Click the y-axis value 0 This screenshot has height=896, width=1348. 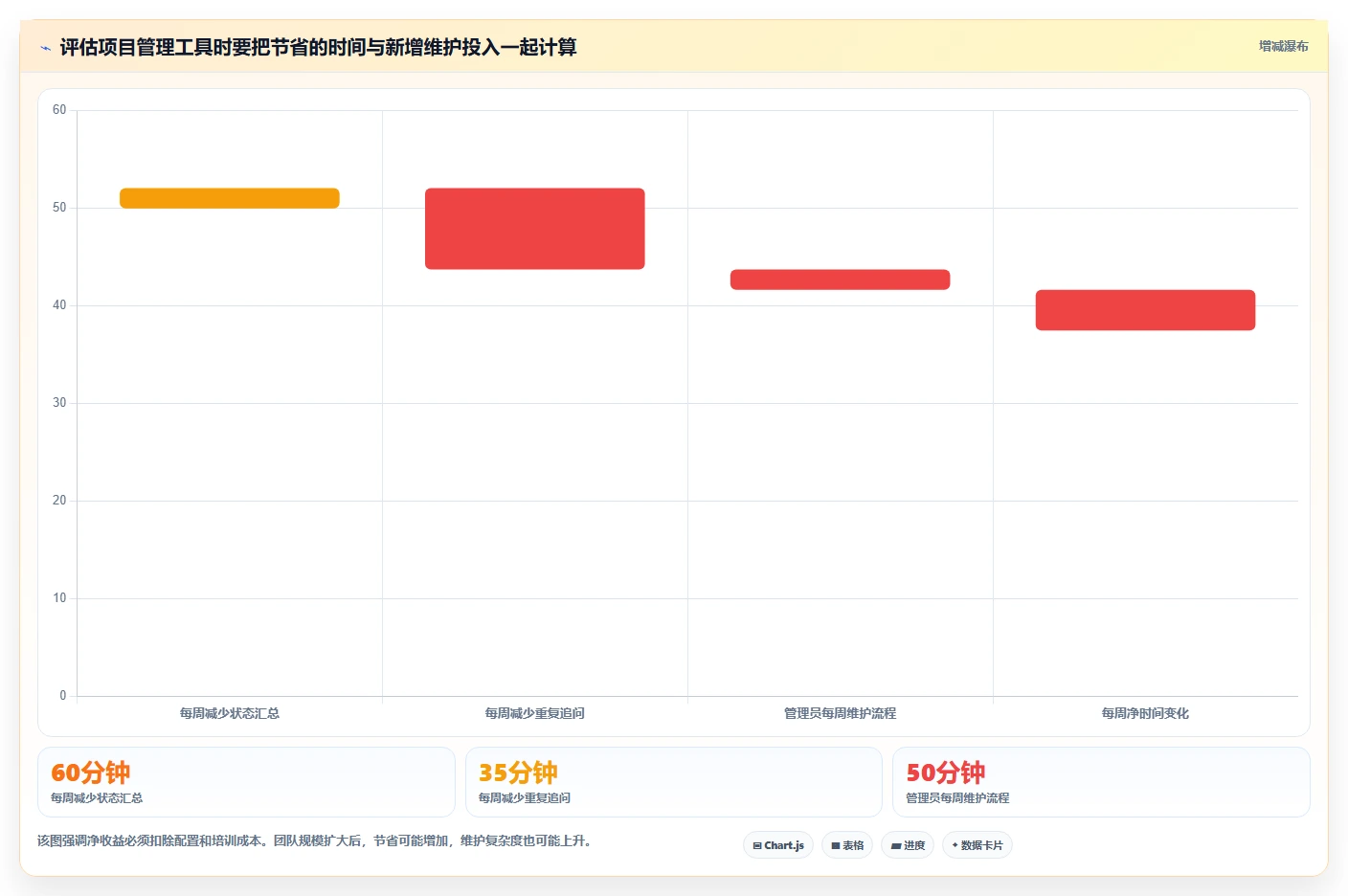click(63, 696)
